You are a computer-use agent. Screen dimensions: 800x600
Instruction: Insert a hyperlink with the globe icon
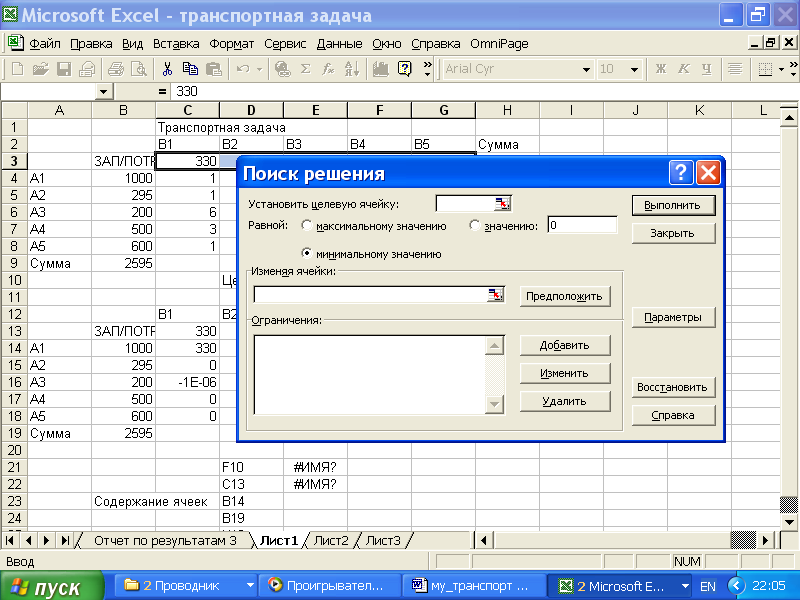[x=282, y=68]
